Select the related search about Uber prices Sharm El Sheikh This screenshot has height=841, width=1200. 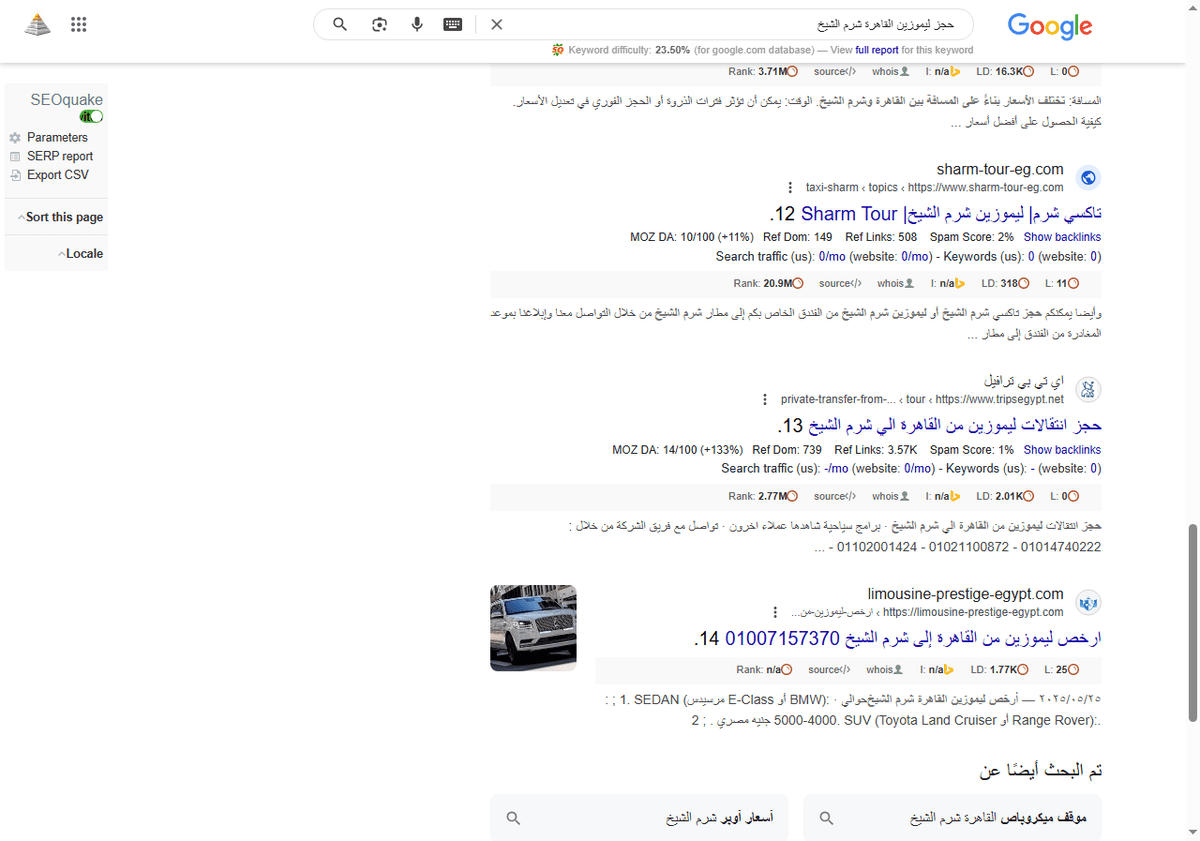(x=638, y=817)
